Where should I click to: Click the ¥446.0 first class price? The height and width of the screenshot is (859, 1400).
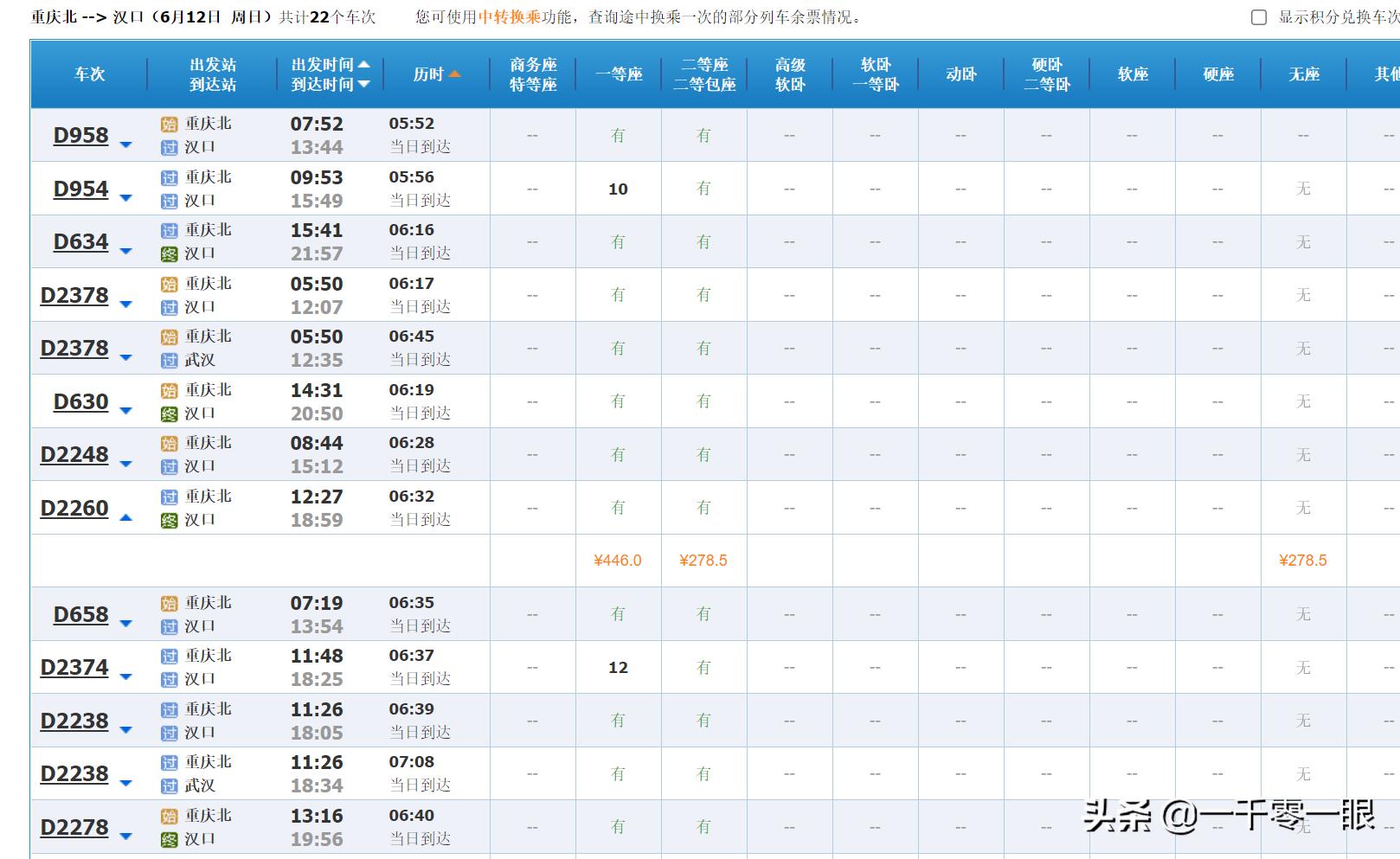pyautogui.click(x=618, y=561)
